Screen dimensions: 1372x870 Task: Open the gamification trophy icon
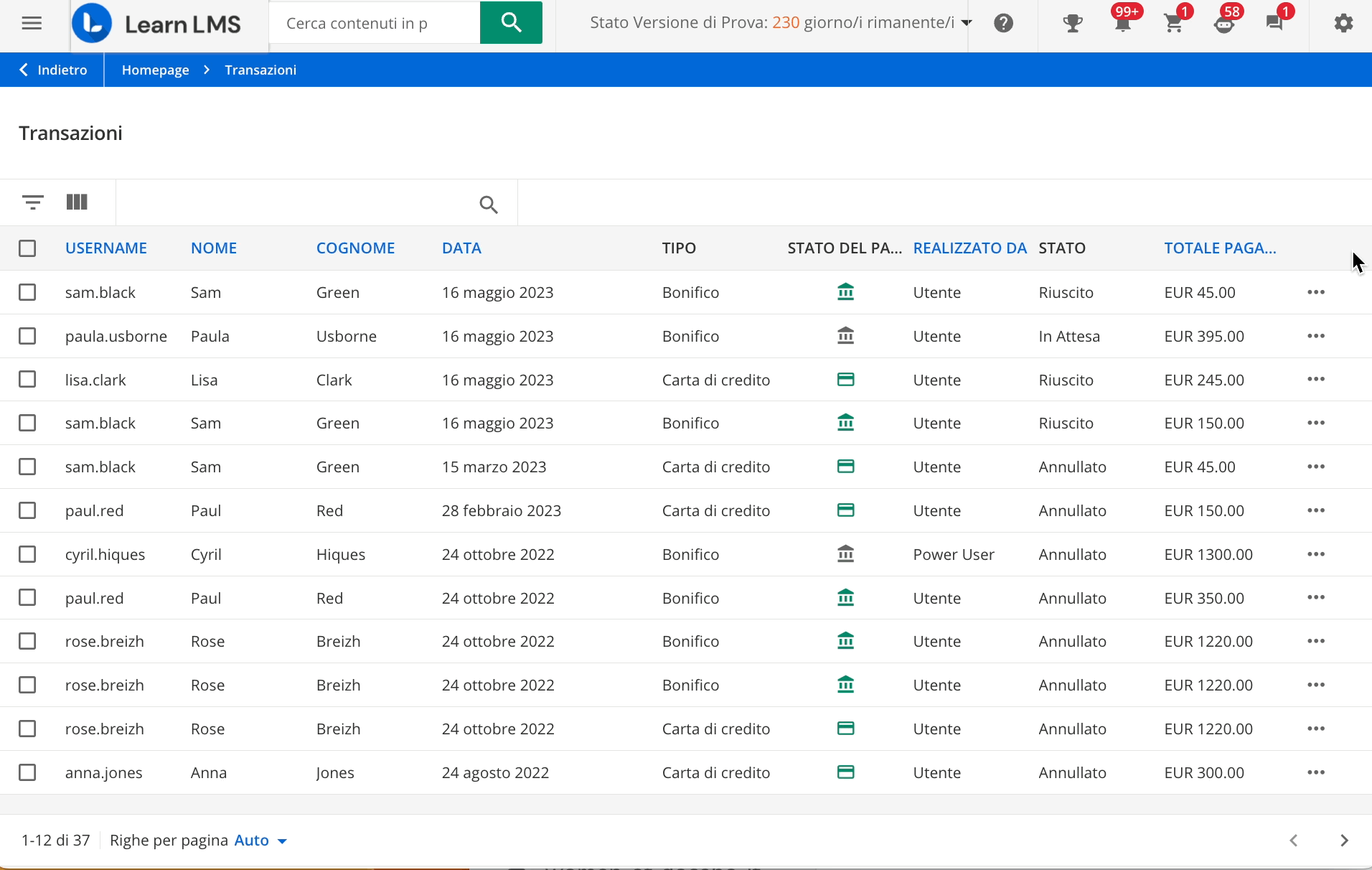point(1073,24)
